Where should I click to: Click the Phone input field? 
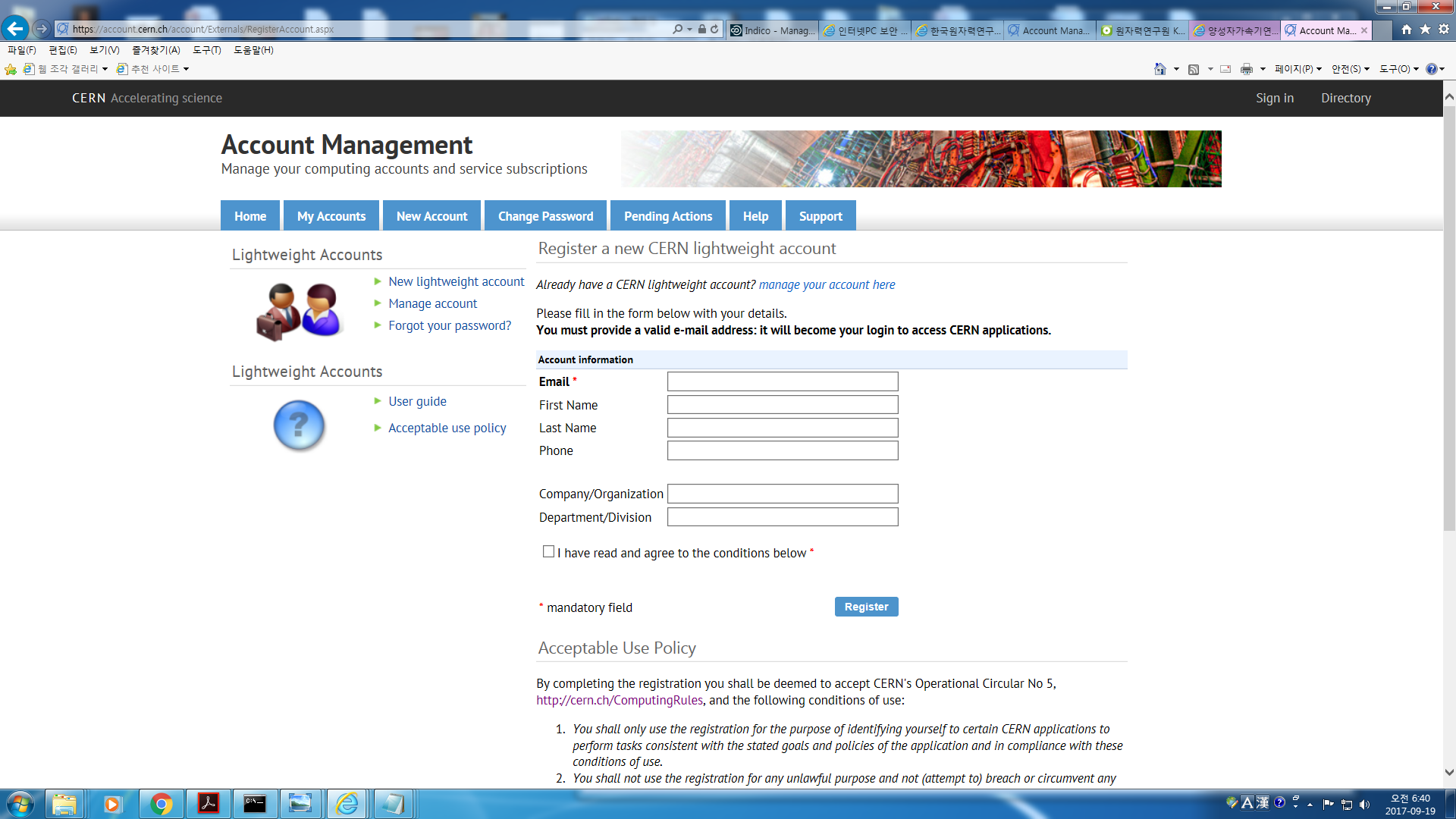pyautogui.click(x=783, y=450)
